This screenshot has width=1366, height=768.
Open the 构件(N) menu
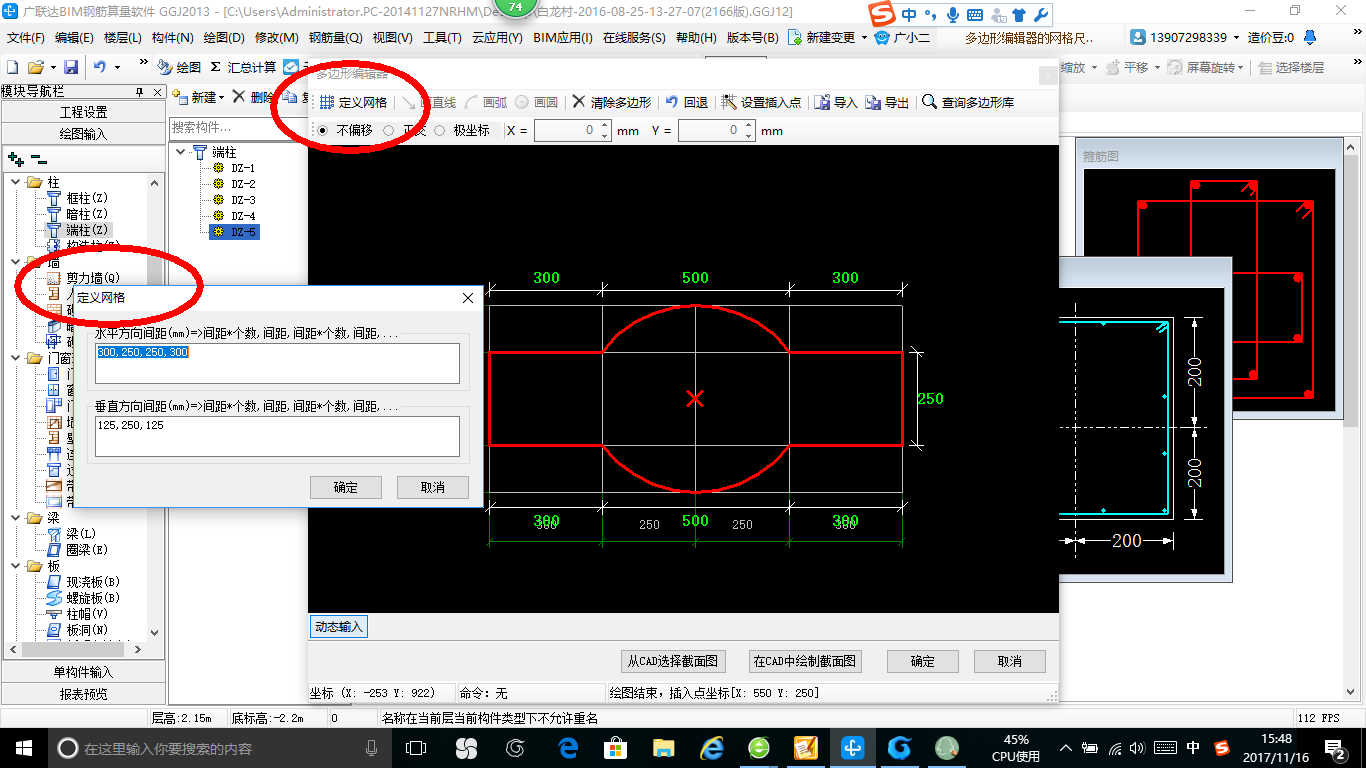172,37
